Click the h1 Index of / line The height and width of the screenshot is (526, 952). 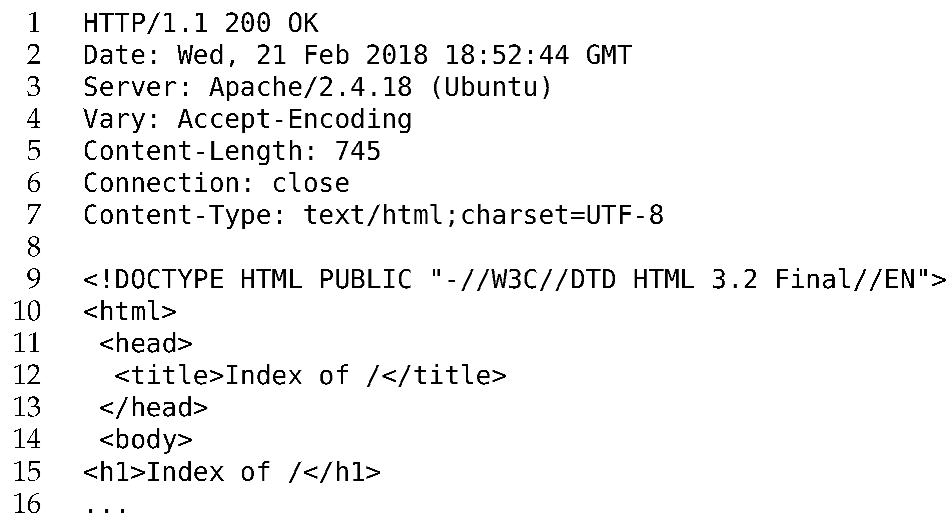tap(232, 471)
